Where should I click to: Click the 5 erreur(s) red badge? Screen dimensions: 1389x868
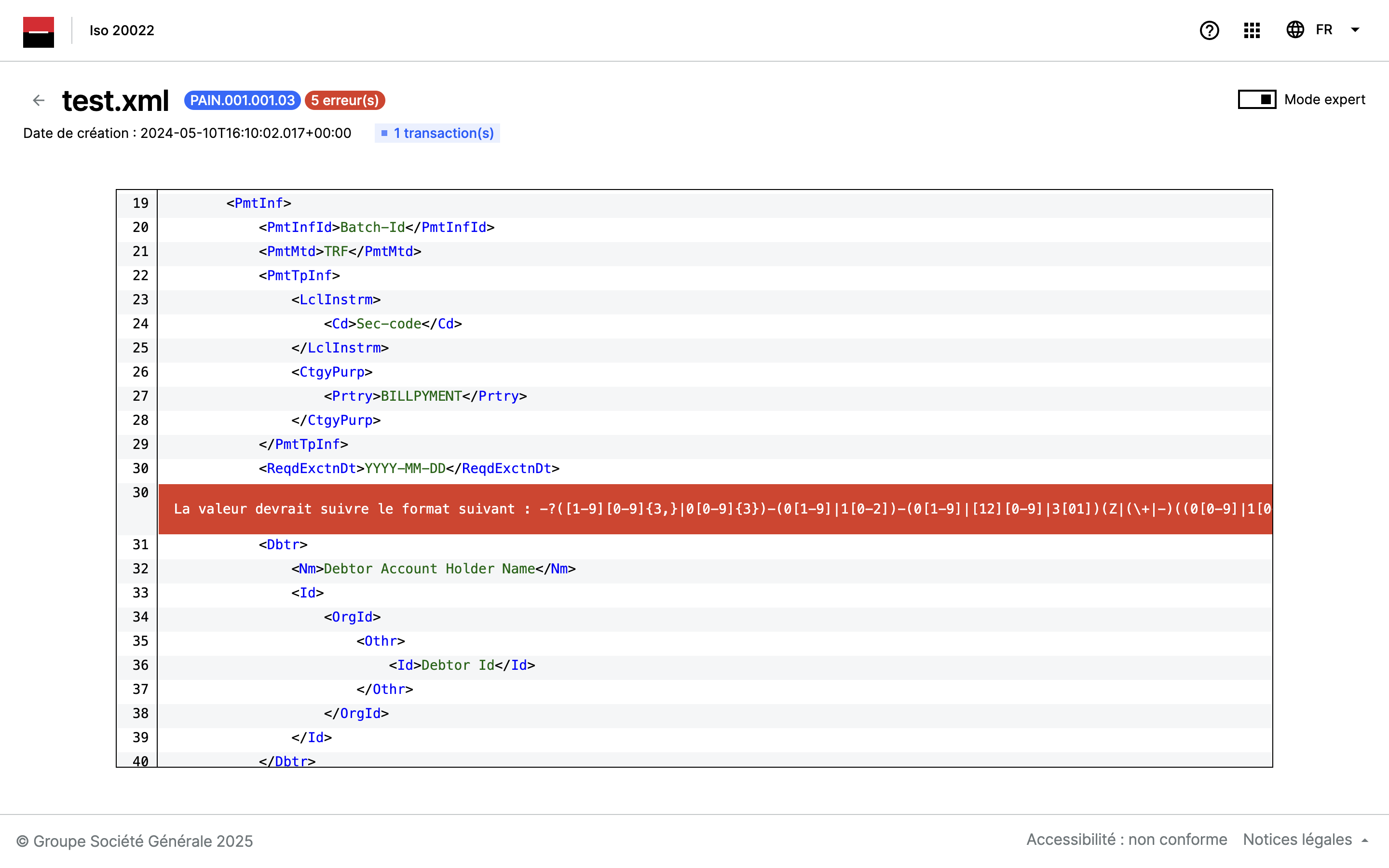[345, 100]
